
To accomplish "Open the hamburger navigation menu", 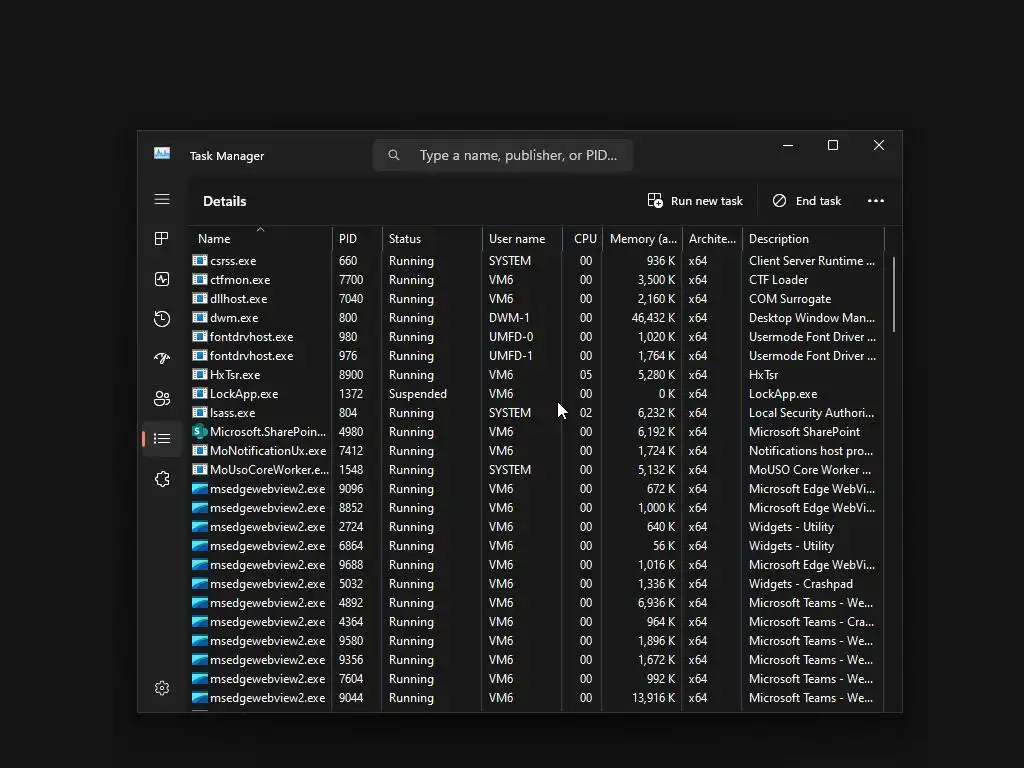I will click(162, 199).
